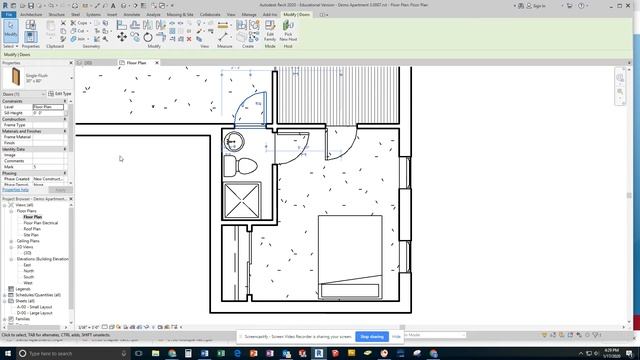640x360 pixels.
Task: Select the Site Plan view
Action: coord(31,235)
